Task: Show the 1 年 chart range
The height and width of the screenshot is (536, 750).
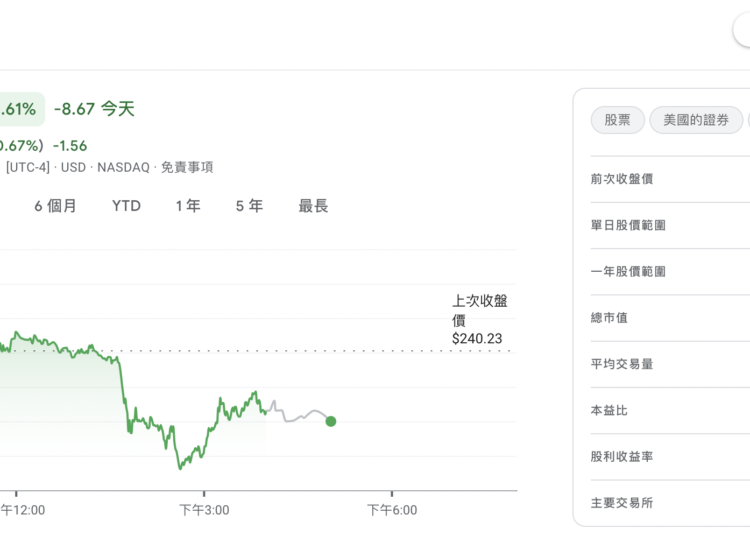Action: (x=187, y=206)
